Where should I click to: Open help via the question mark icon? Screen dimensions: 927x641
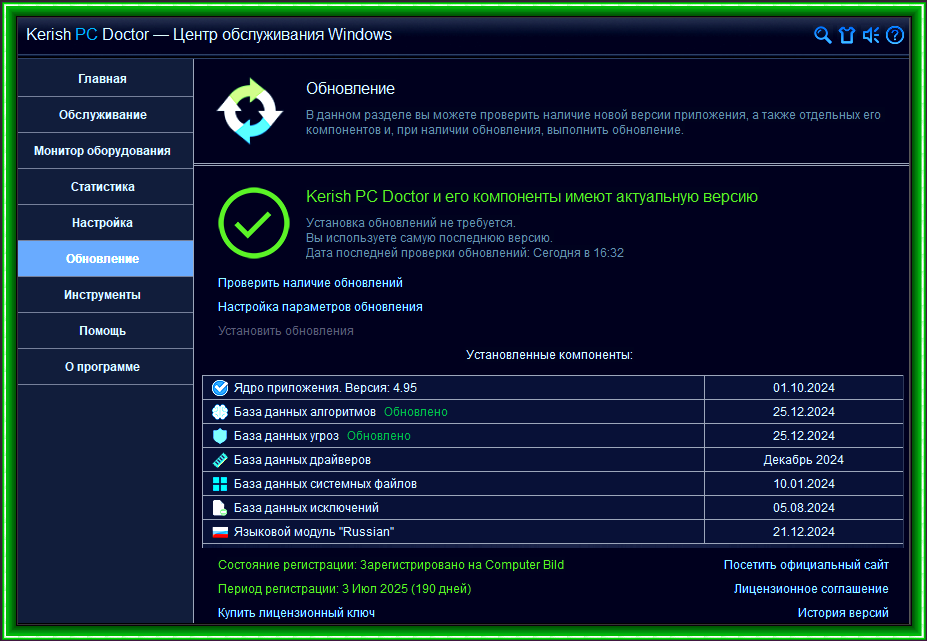coord(894,35)
